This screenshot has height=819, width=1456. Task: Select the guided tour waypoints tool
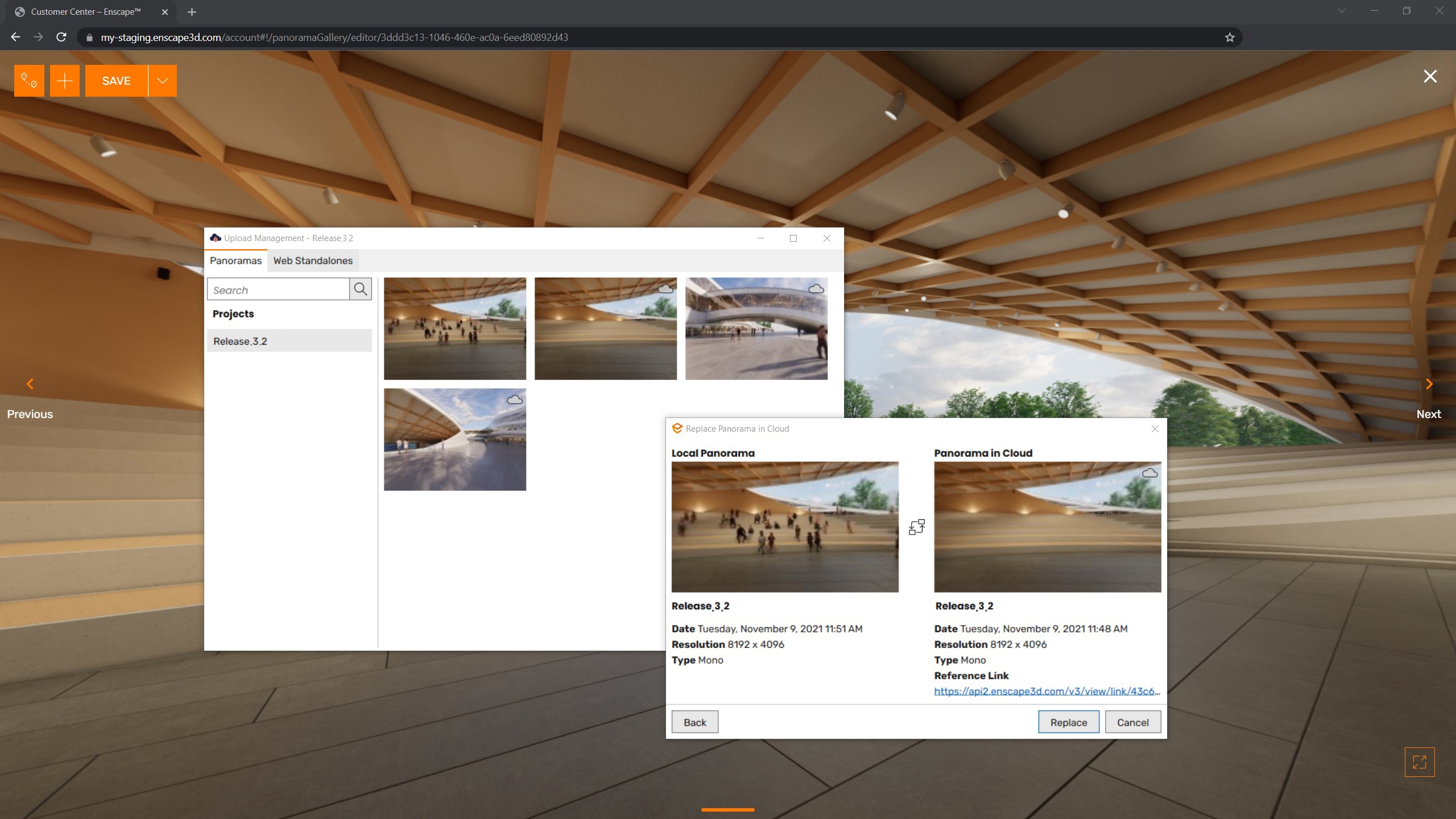point(29,80)
